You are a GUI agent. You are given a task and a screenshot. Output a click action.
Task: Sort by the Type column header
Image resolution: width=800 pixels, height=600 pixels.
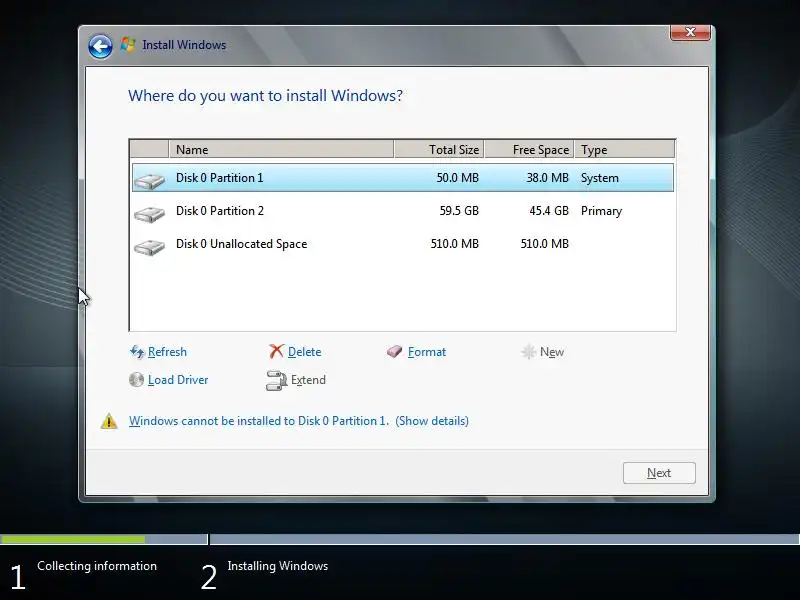(x=625, y=149)
